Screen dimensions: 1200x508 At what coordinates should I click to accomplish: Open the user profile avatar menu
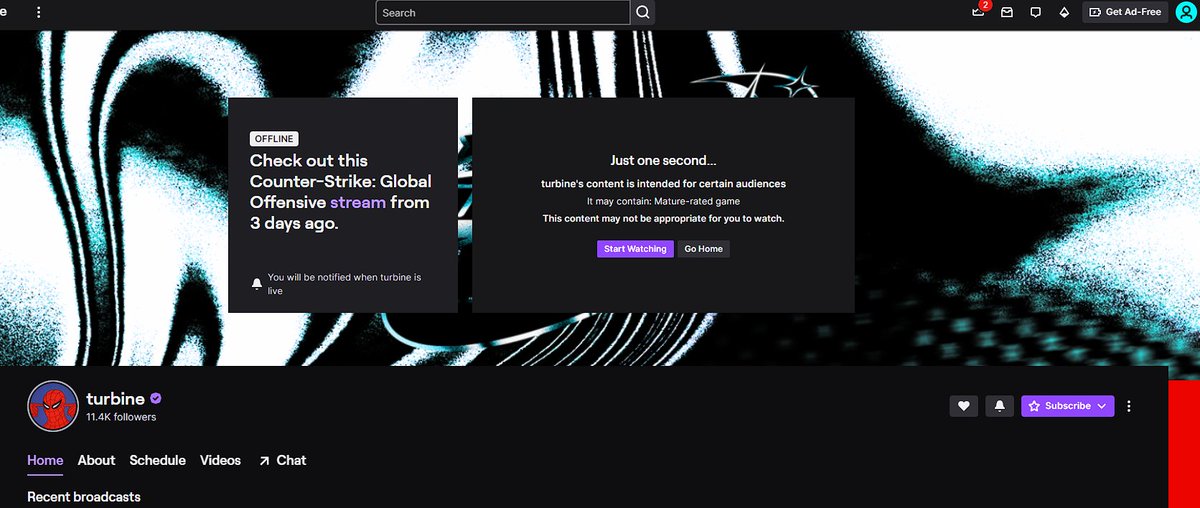[x=1185, y=12]
